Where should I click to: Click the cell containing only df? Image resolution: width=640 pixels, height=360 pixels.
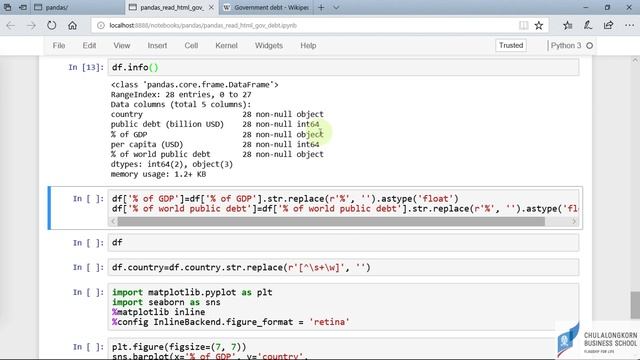click(x=343, y=242)
